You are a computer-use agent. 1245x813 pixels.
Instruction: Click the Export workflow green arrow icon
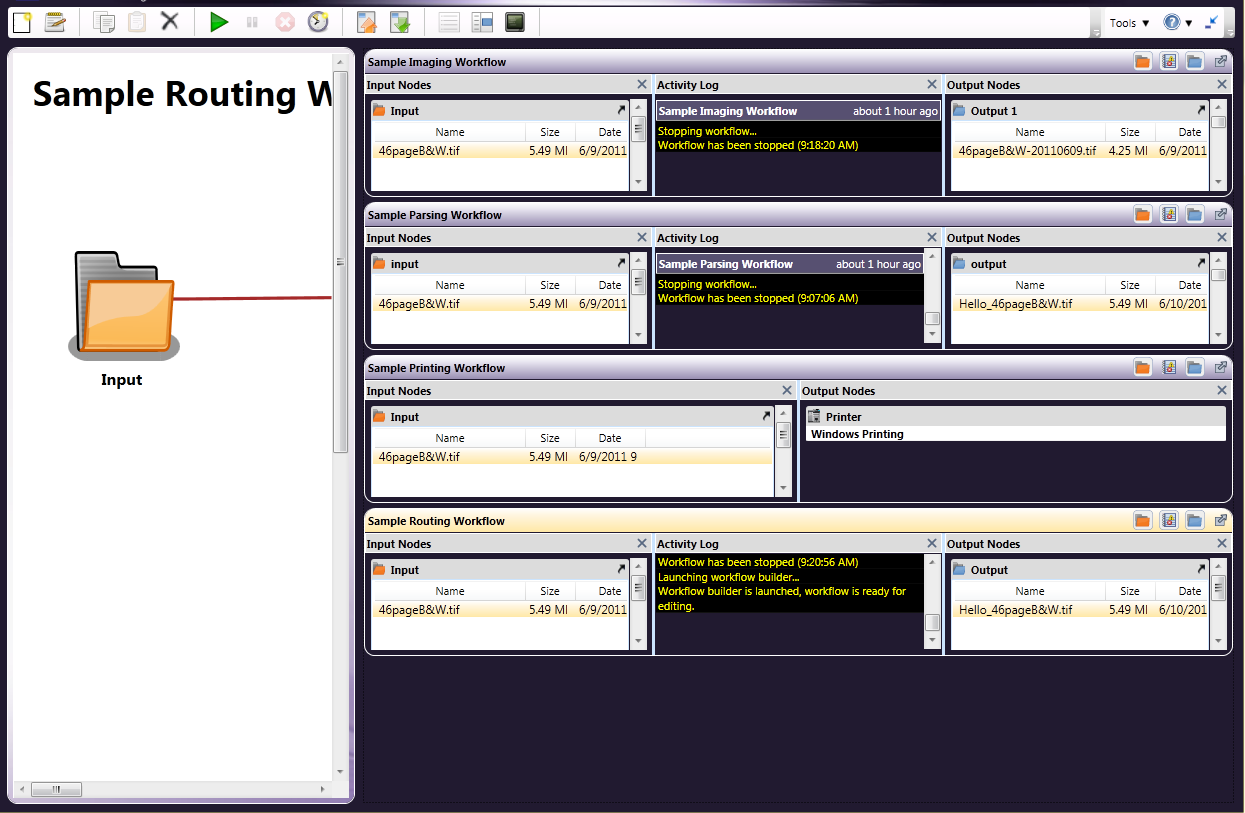tap(399, 21)
